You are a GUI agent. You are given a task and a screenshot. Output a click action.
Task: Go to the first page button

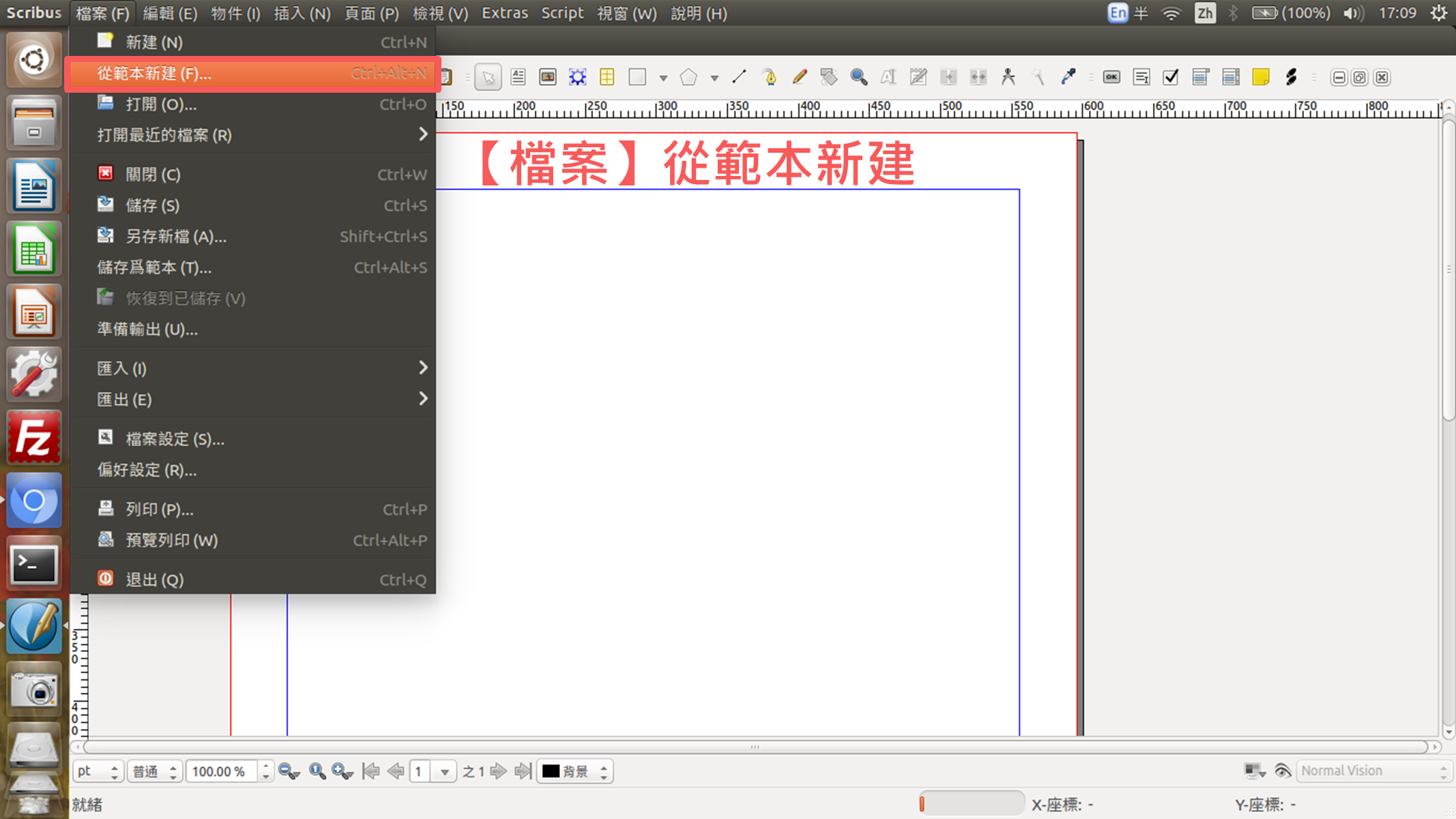click(x=371, y=771)
